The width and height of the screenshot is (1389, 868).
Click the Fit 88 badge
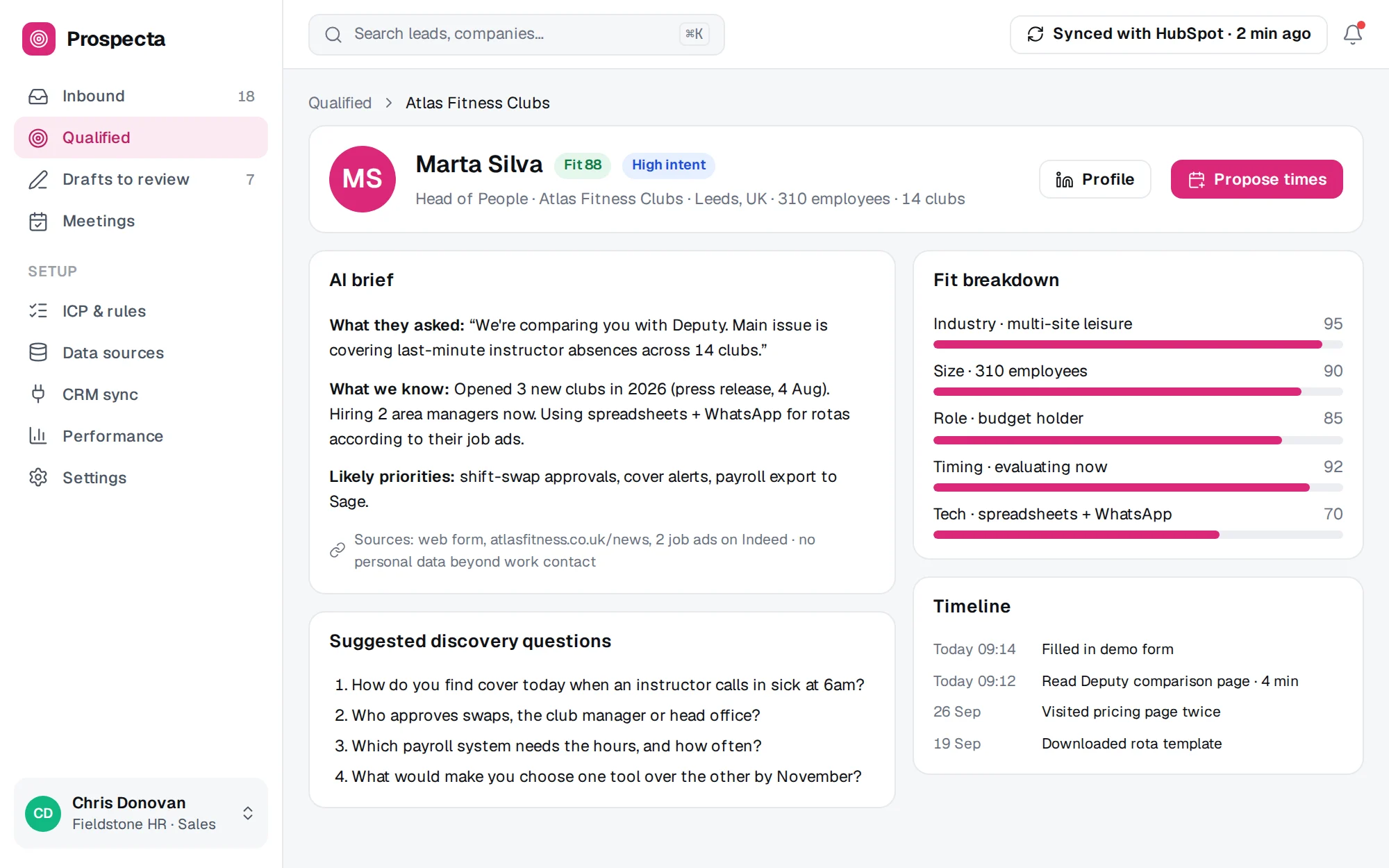(583, 165)
